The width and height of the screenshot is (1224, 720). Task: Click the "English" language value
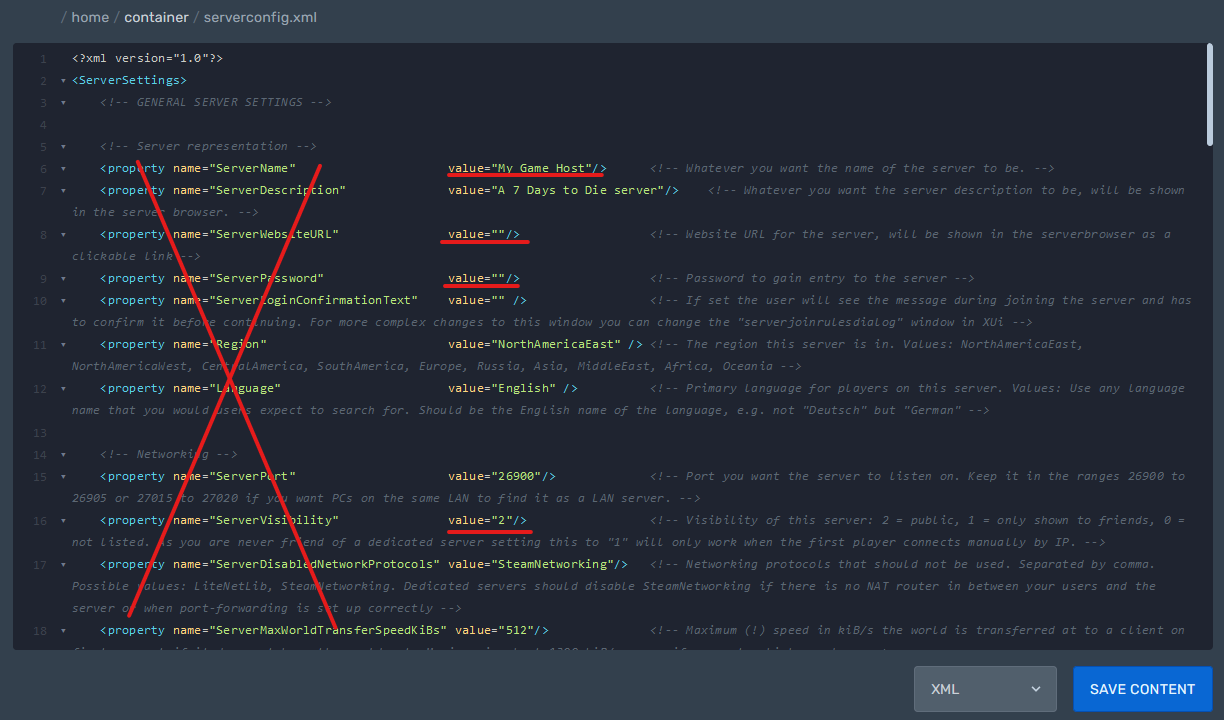coord(523,388)
